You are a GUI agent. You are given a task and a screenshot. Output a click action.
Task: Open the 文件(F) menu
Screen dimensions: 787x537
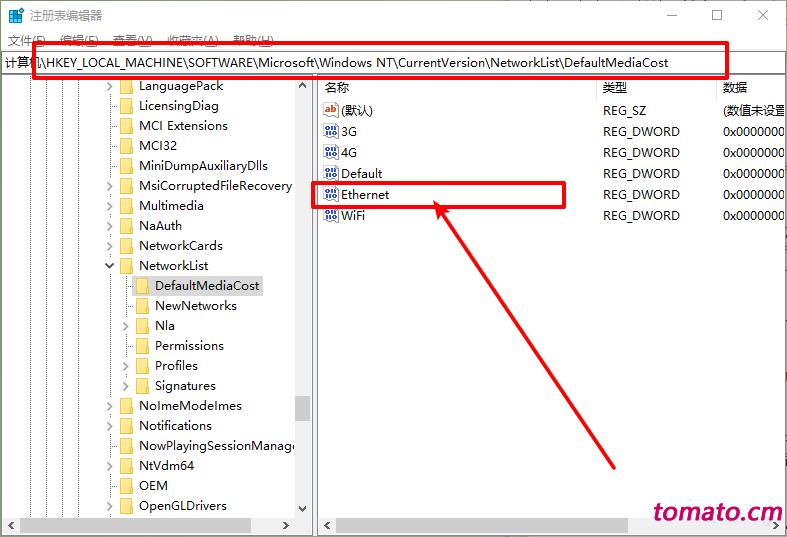pos(27,40)
